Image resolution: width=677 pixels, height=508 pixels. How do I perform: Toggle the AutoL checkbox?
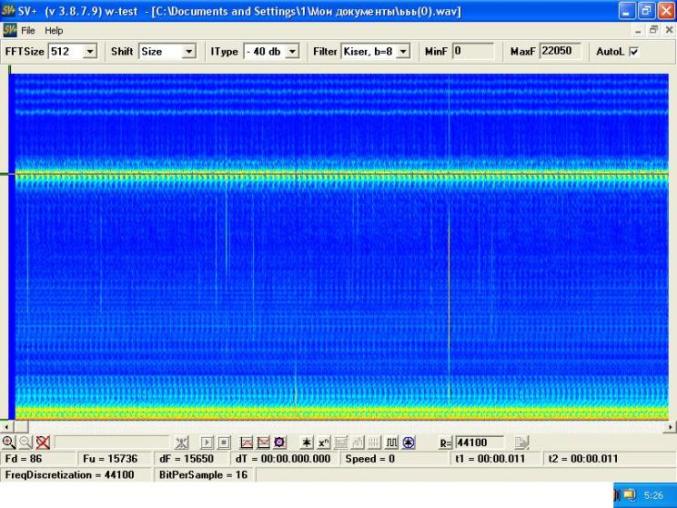(634, 51)
